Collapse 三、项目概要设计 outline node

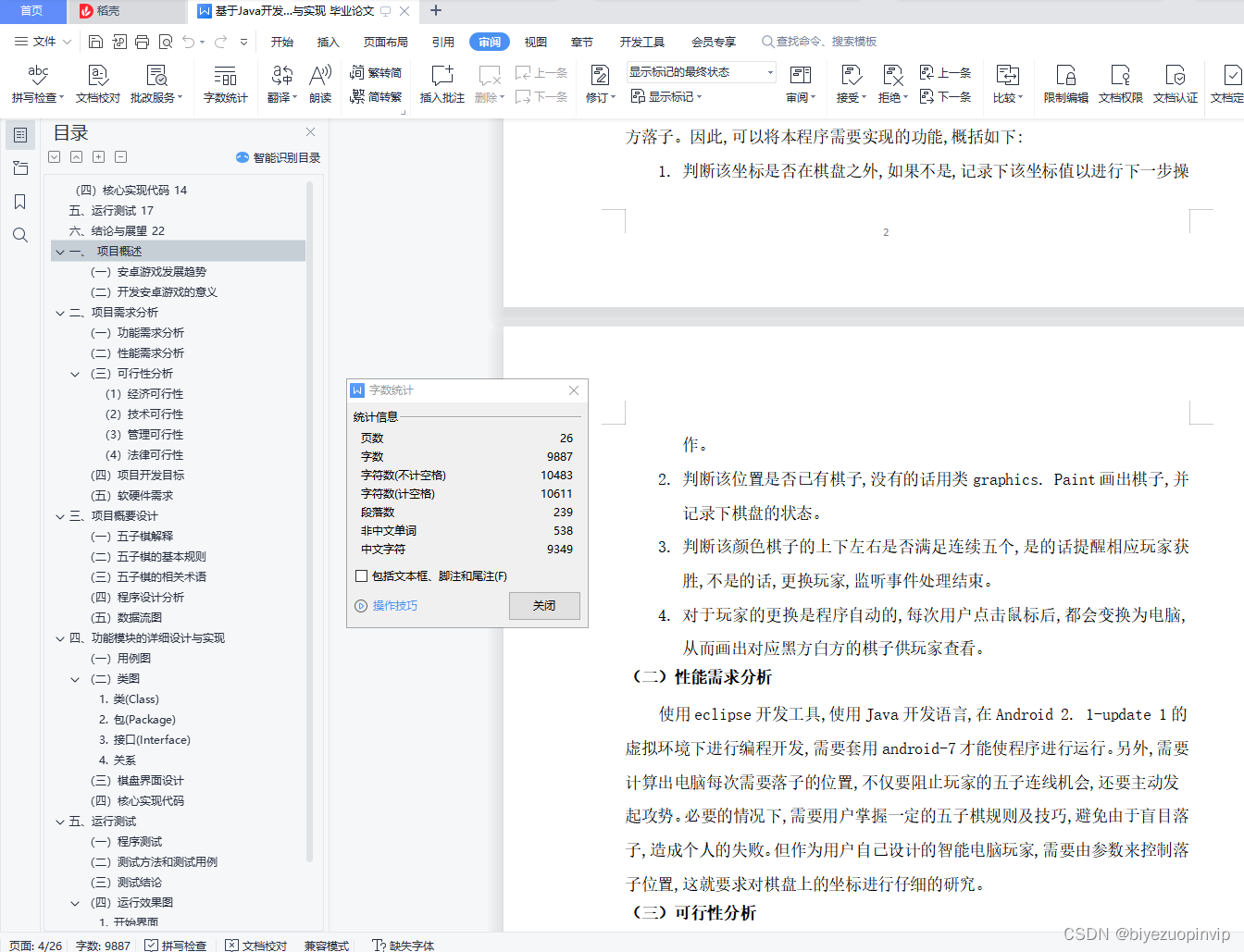coord(60,516)
